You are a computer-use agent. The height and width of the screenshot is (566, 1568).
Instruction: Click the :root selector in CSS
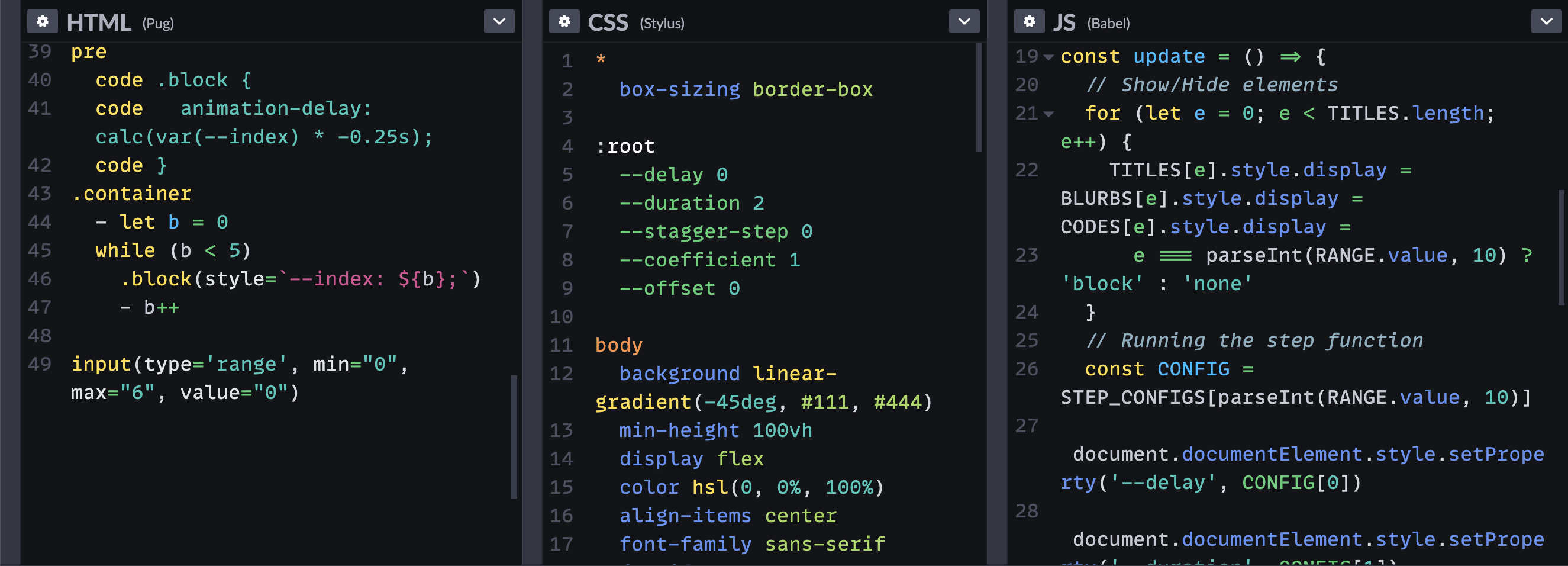(624, 146)
